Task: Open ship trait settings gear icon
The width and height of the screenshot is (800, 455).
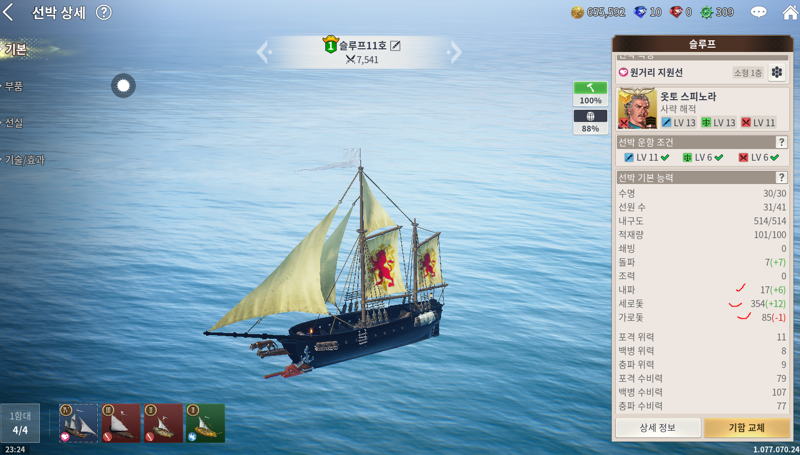Action: (777, 72)
